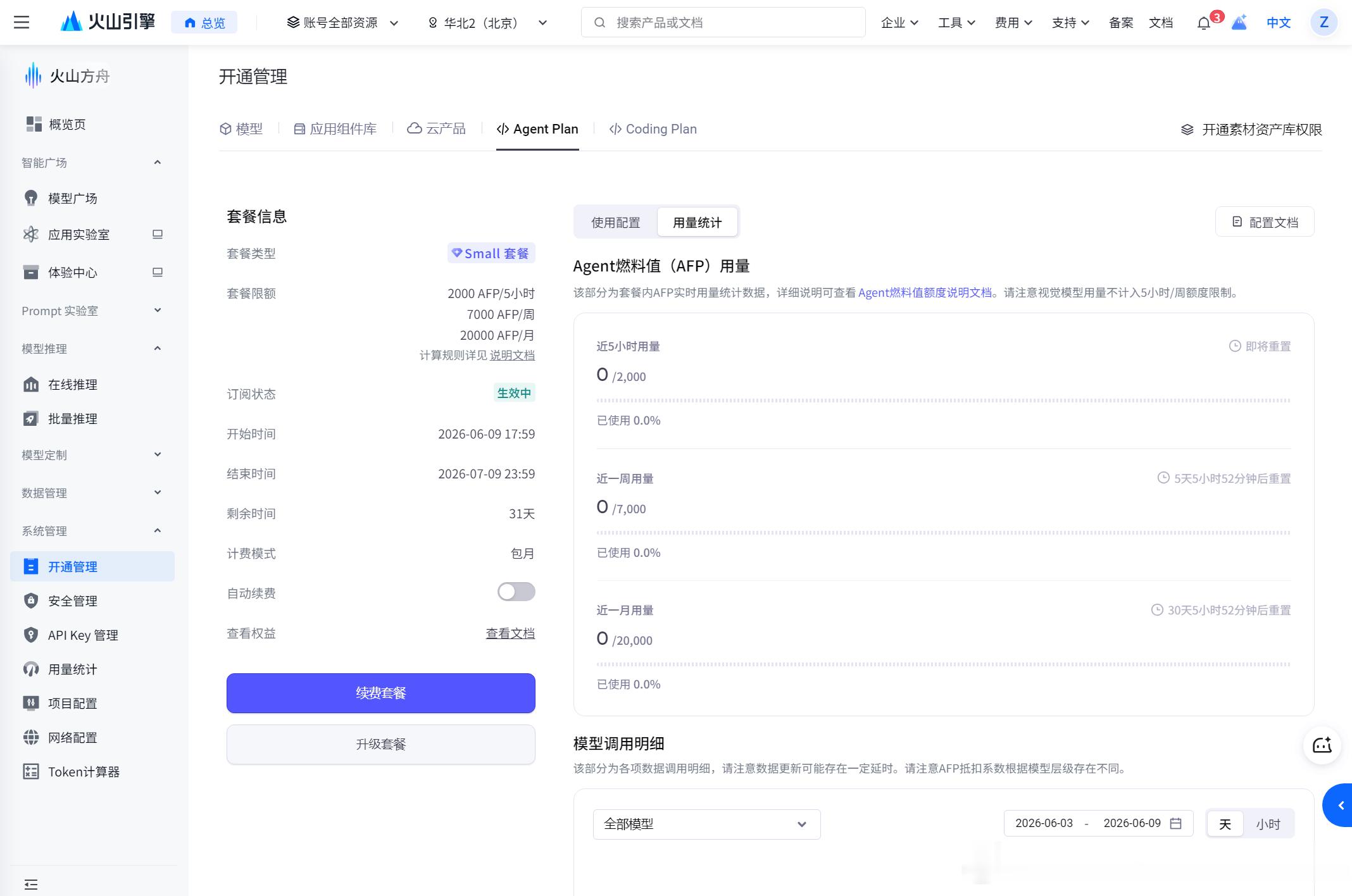
Task: Switch to the 应用组件库 tab
Action: 335,129
